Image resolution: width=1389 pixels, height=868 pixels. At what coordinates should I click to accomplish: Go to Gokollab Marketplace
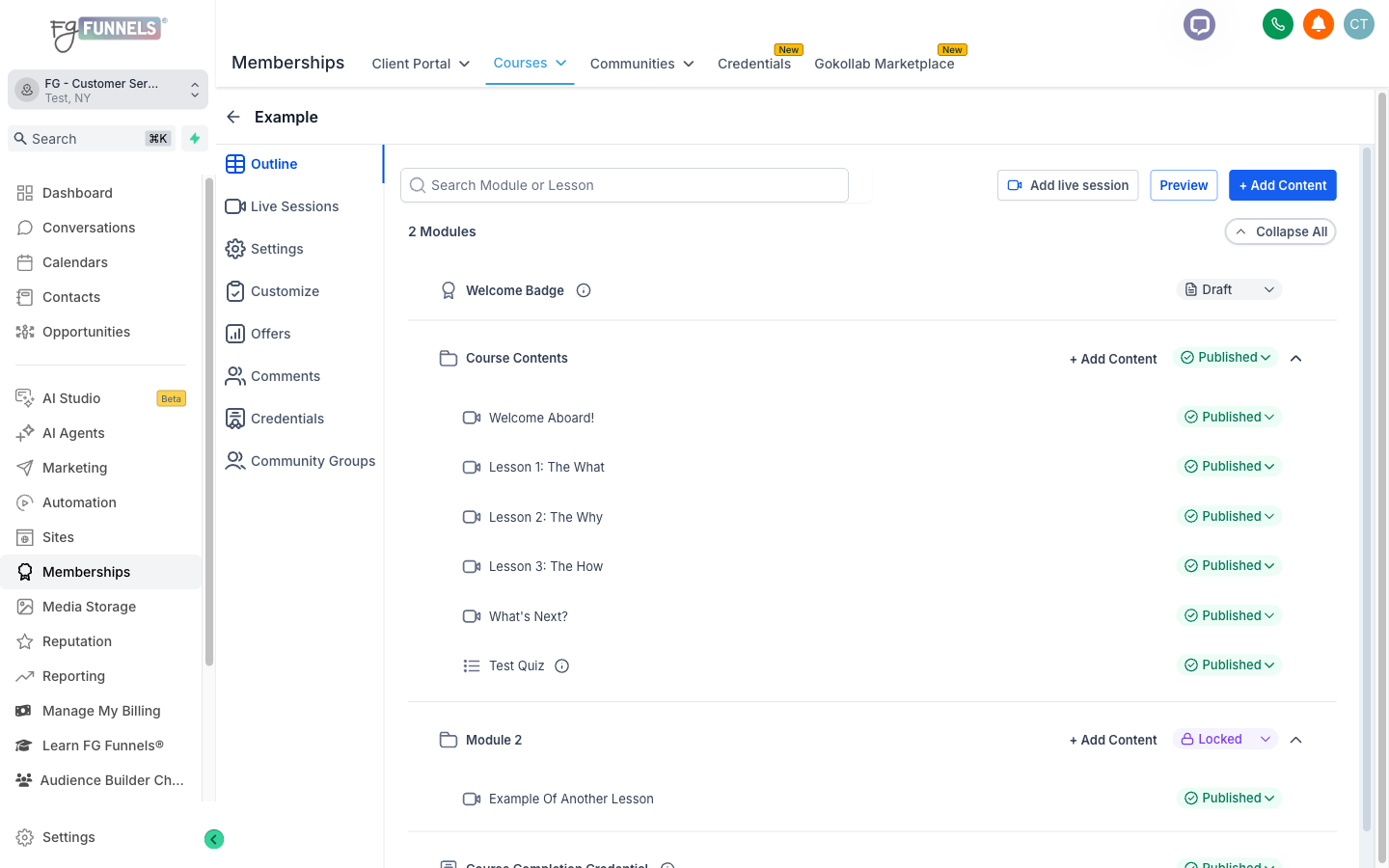tap(885, 64)
